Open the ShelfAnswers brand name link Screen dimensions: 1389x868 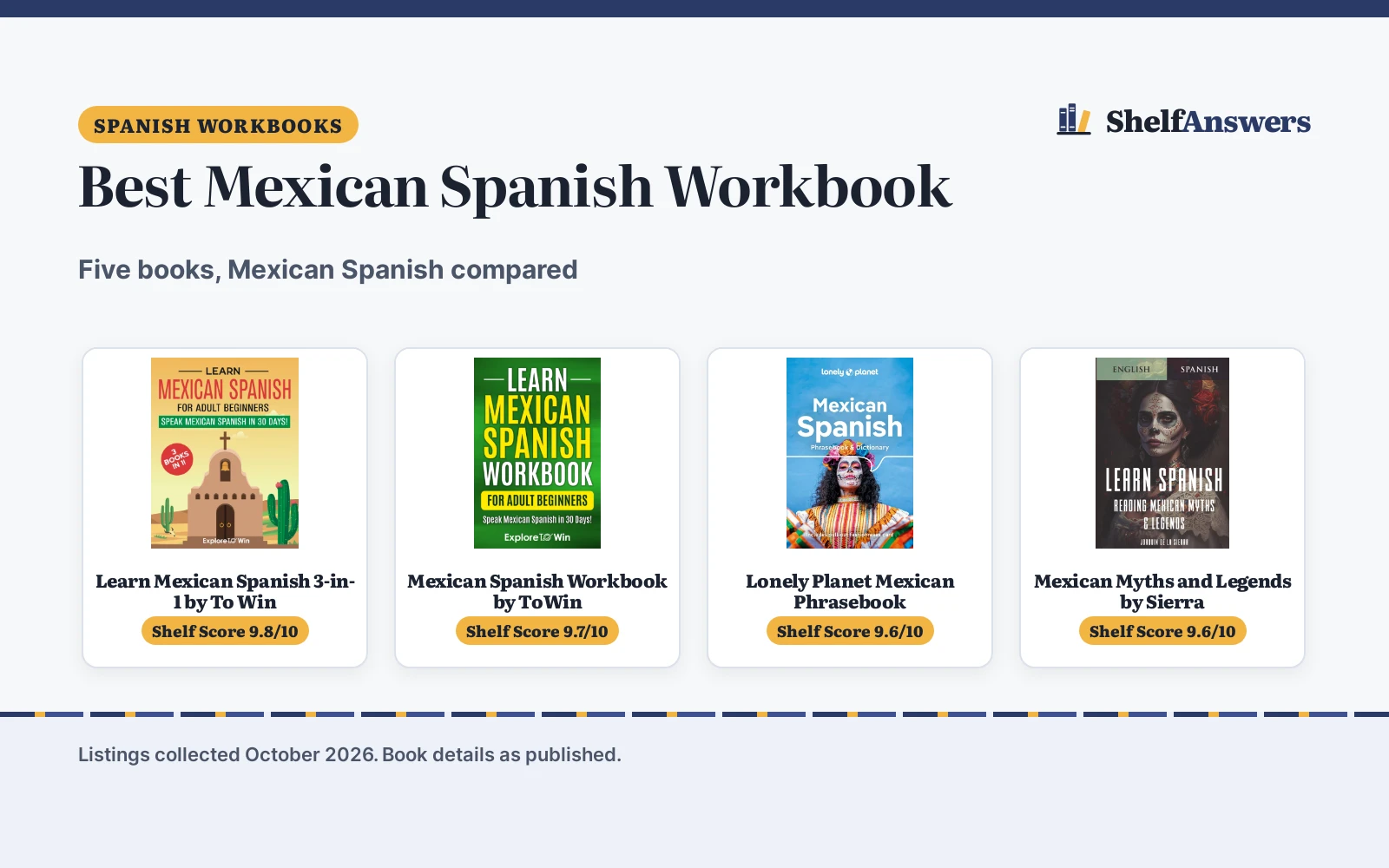1208,122
